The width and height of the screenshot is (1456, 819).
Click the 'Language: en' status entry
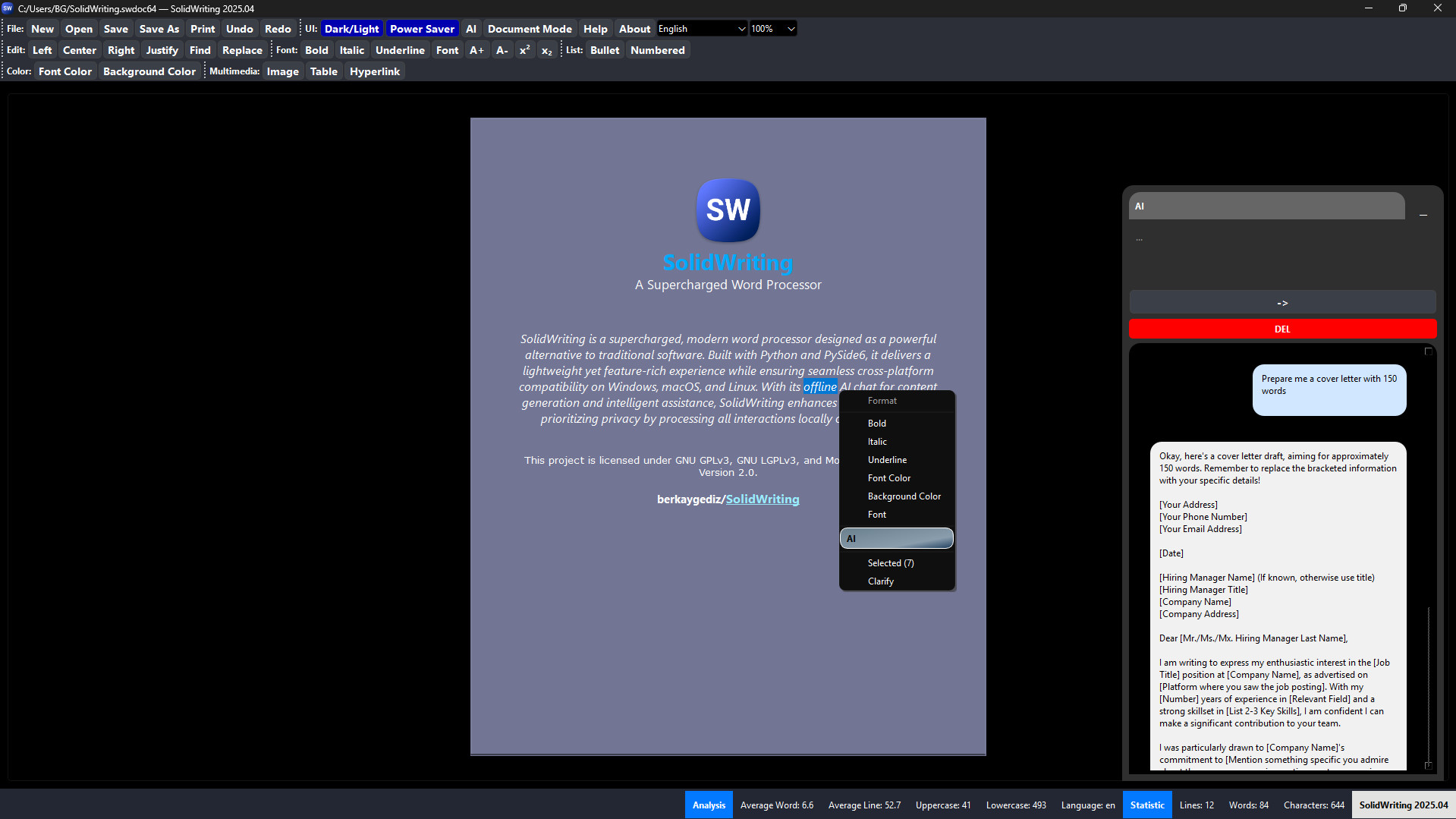1088,805
